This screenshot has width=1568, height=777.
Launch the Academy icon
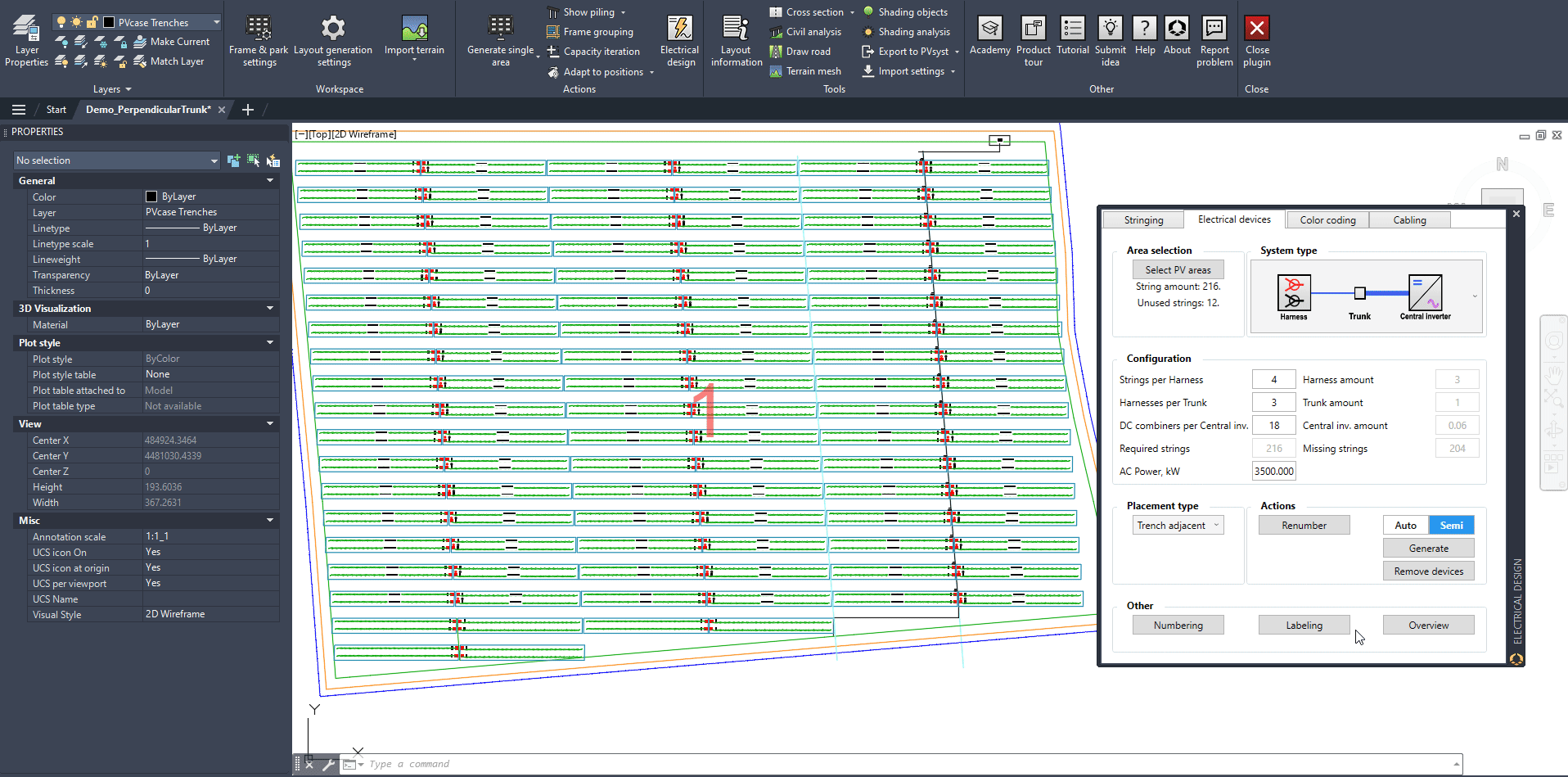(989, 29)
